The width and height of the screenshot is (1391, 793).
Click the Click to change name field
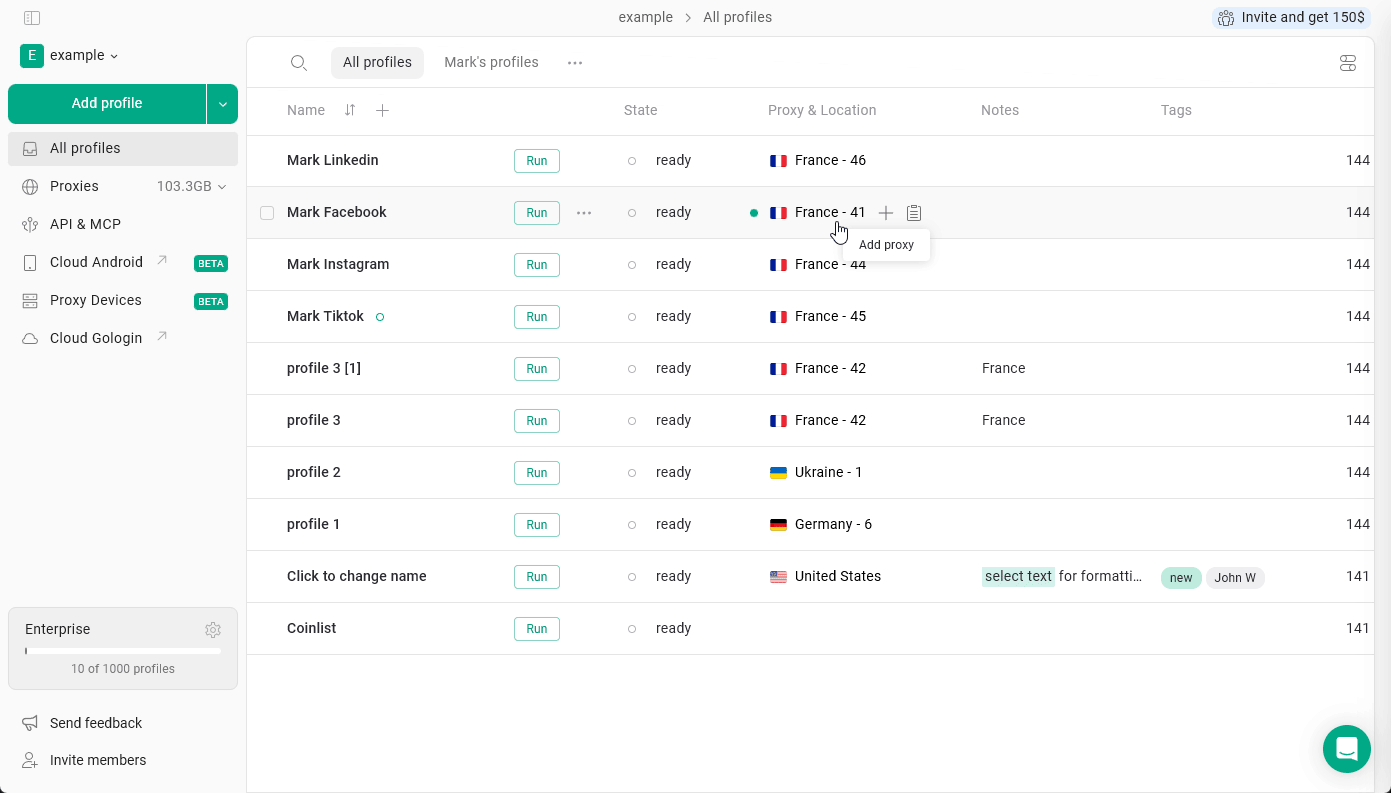(x=356, y=576)
